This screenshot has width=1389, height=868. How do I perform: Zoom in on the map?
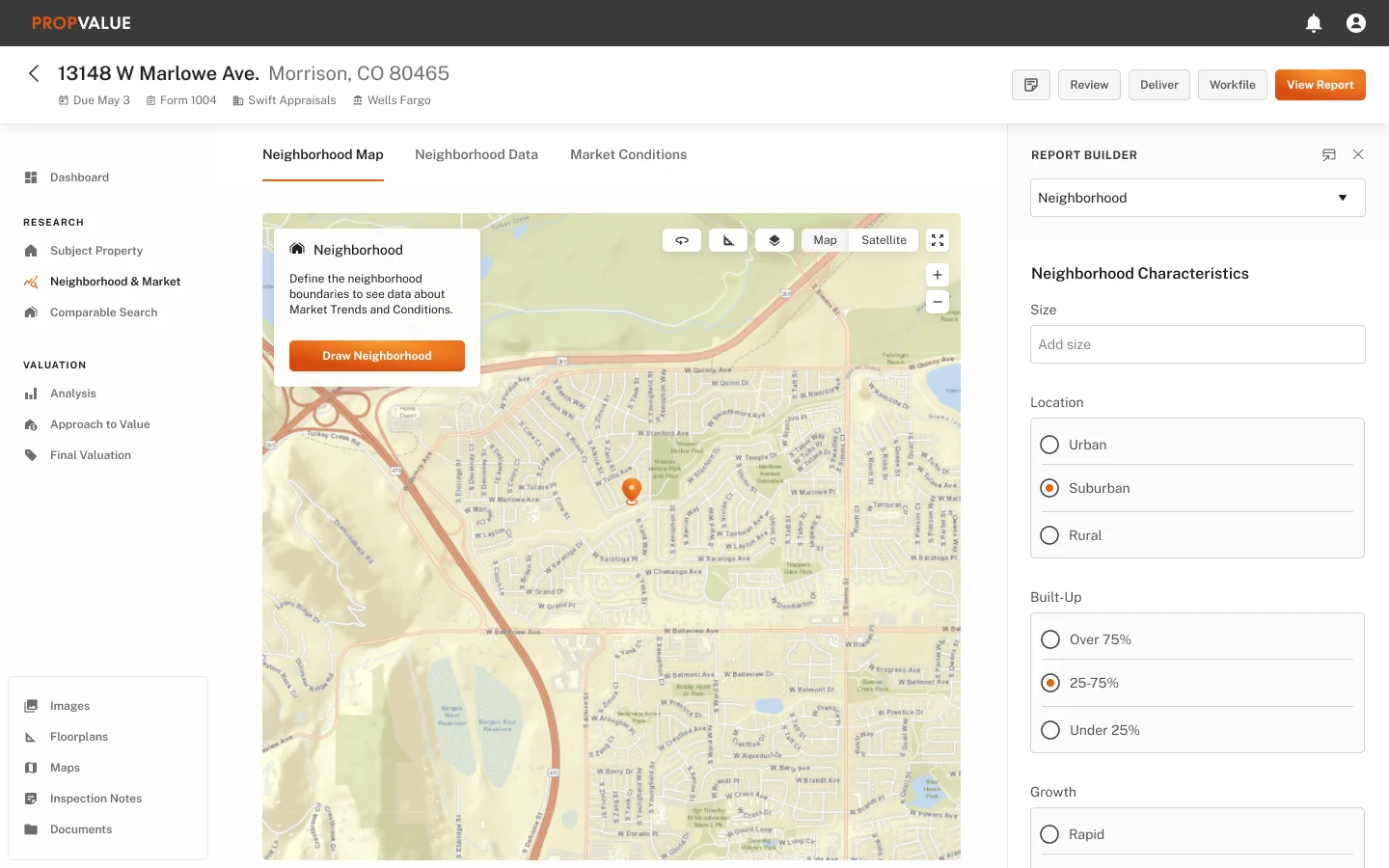pyautogui.click(x=938, y=275)
